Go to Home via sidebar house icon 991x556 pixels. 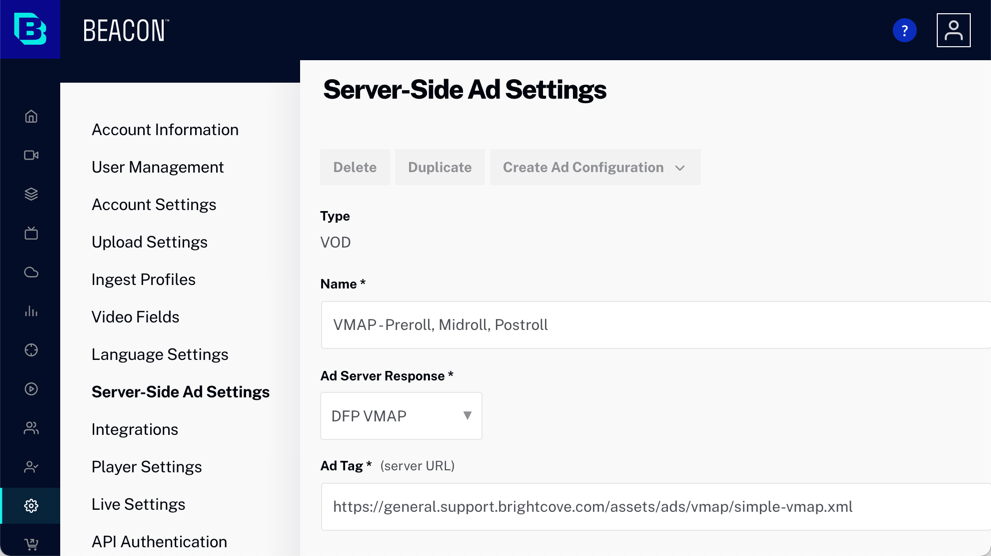(31, 116)
